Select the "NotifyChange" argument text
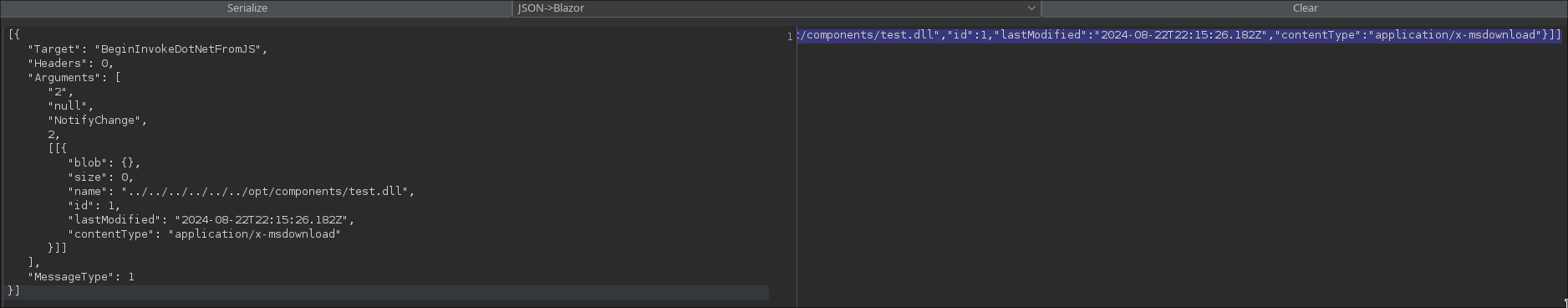Viewport: 1568px width, 308px height. [x=97, y=120]
